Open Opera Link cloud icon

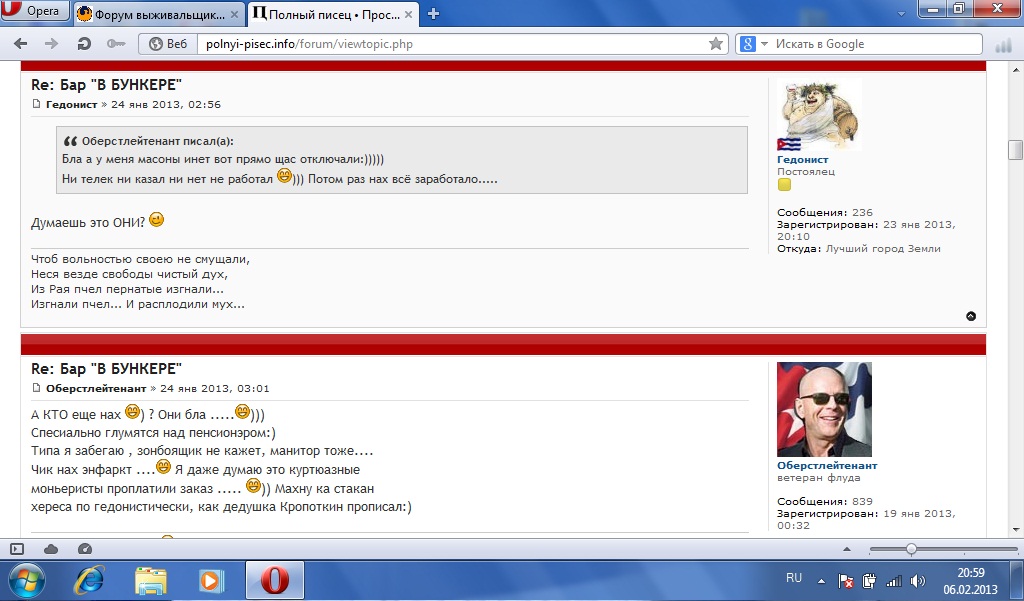51,549
